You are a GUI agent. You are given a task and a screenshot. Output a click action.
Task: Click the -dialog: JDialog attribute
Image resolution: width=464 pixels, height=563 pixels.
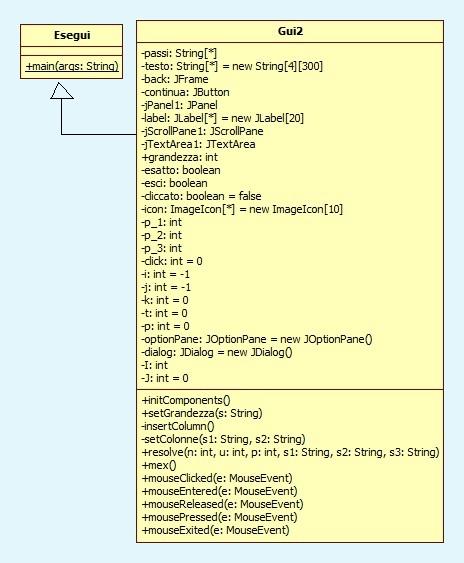click(x=217, y=352)
